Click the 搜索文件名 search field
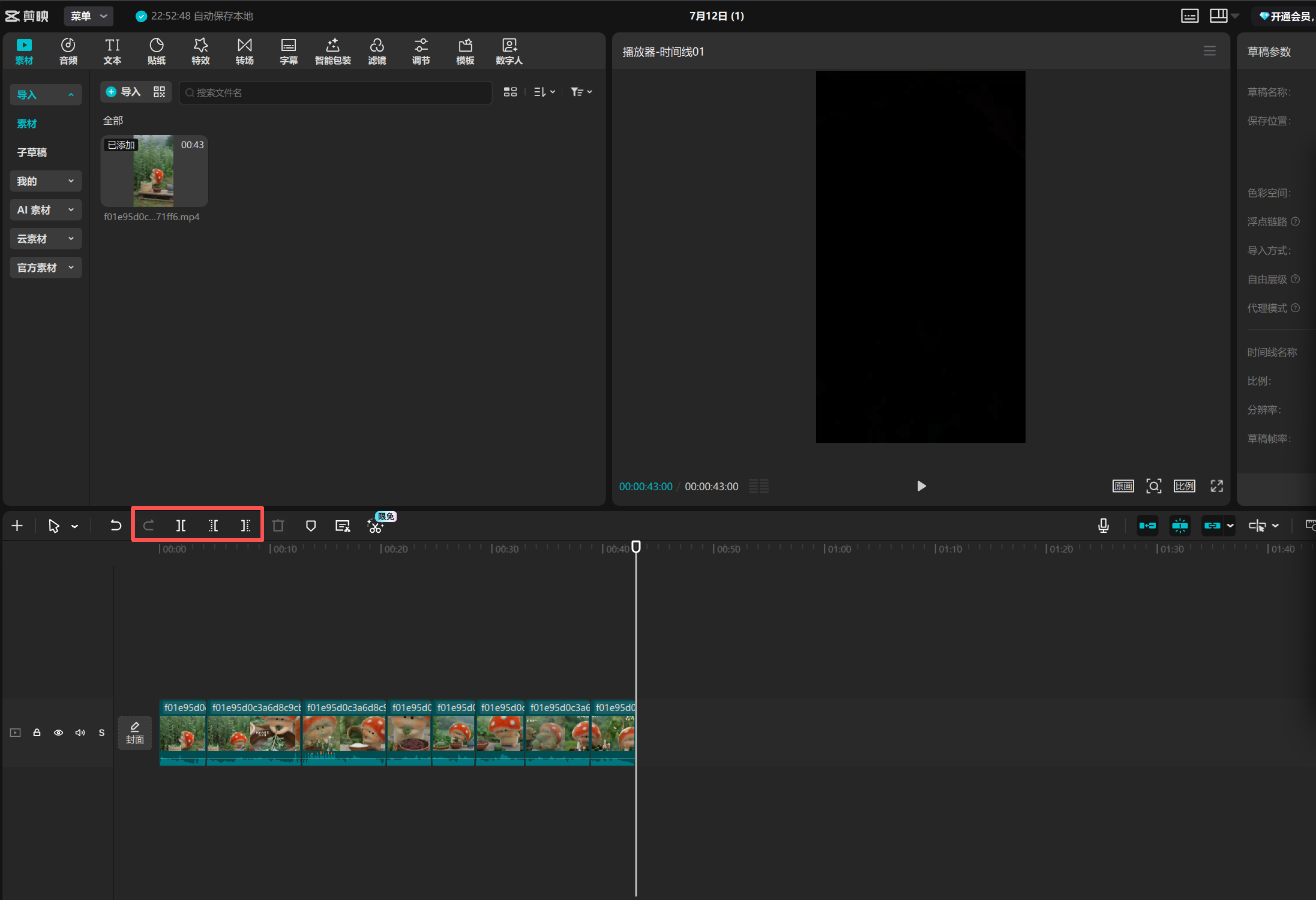 (335, 92)
